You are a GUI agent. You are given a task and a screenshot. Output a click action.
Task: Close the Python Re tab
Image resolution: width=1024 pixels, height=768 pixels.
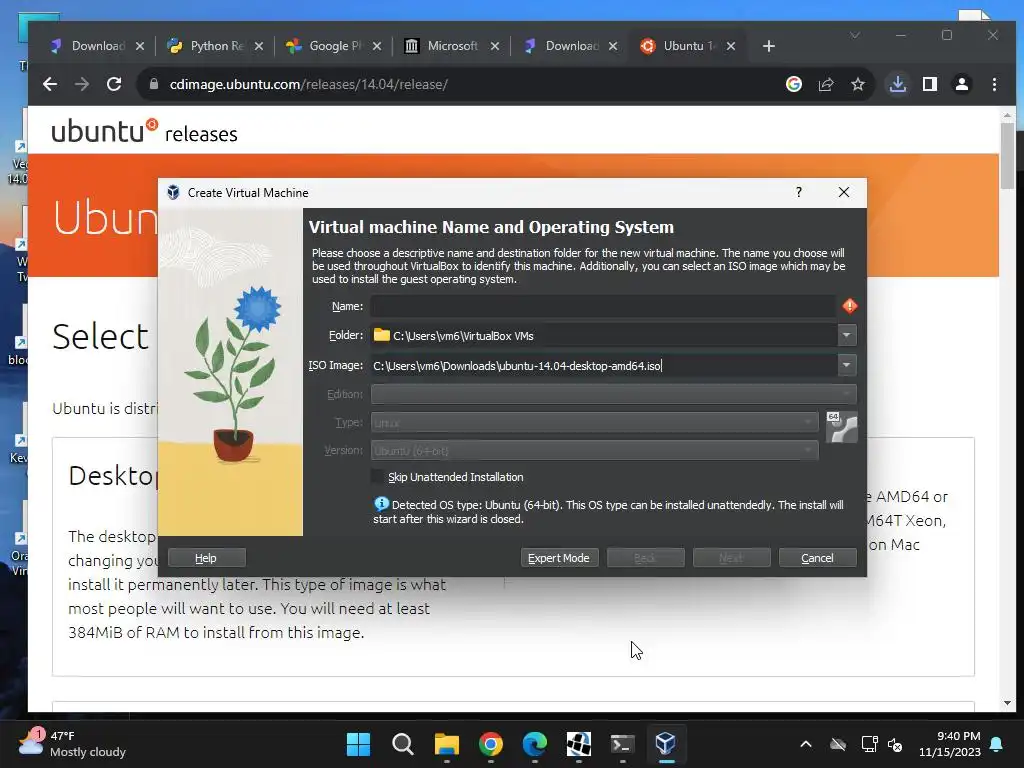pyautogui.click(x=259, y=46)
